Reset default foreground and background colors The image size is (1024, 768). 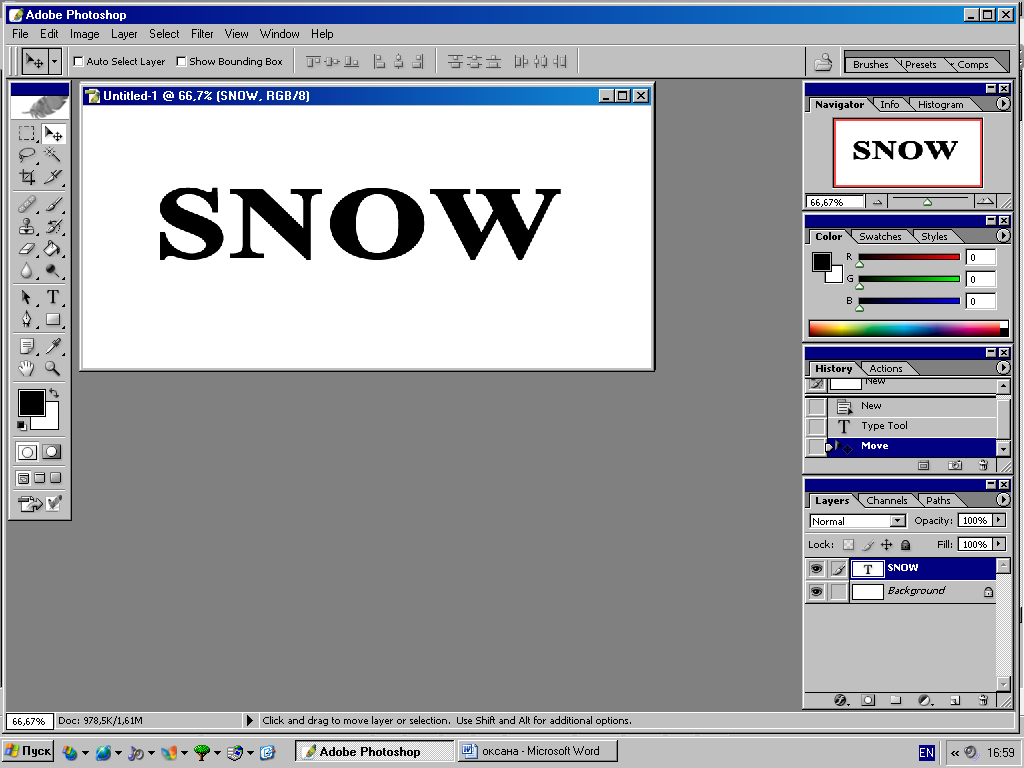(22, 425)
